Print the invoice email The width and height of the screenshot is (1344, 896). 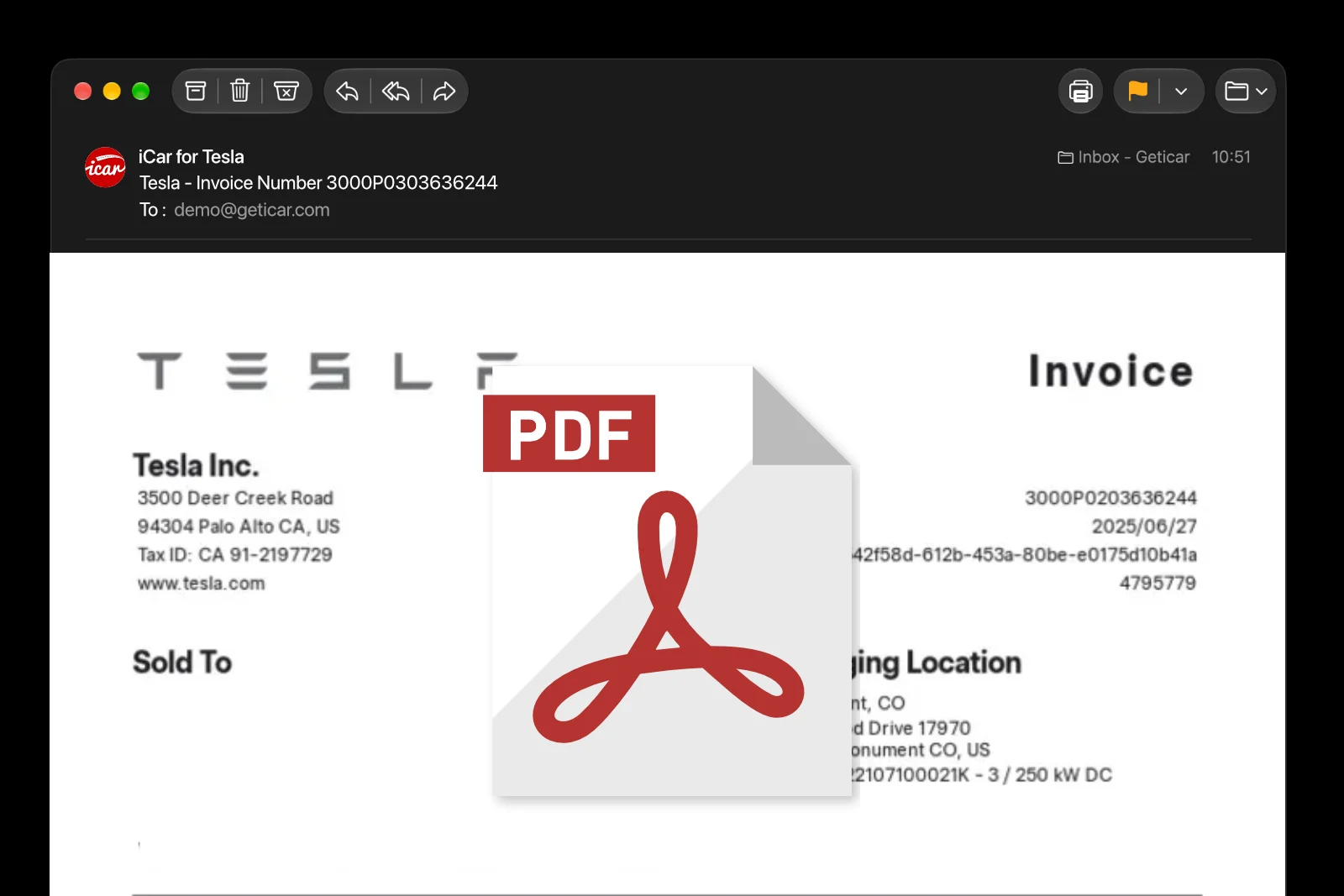1080,91
